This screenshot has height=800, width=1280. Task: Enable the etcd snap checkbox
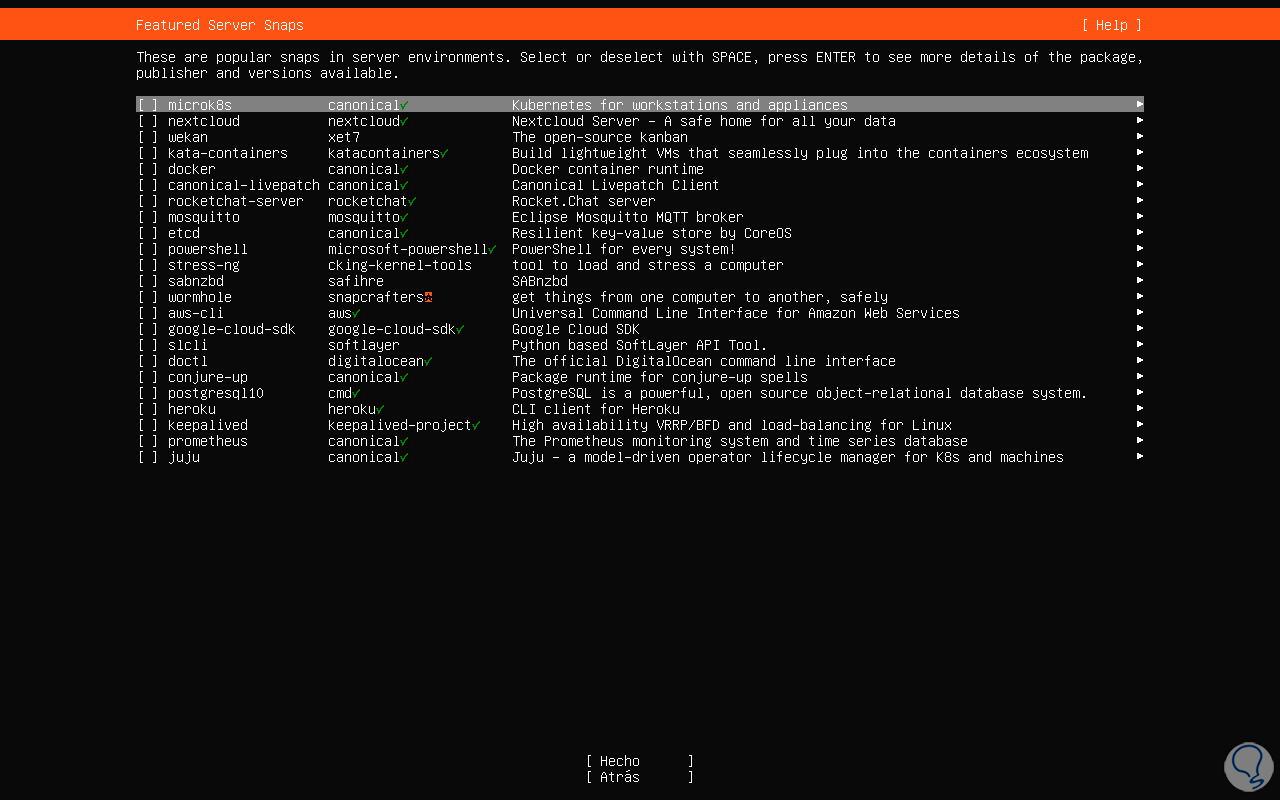(148, 233)
